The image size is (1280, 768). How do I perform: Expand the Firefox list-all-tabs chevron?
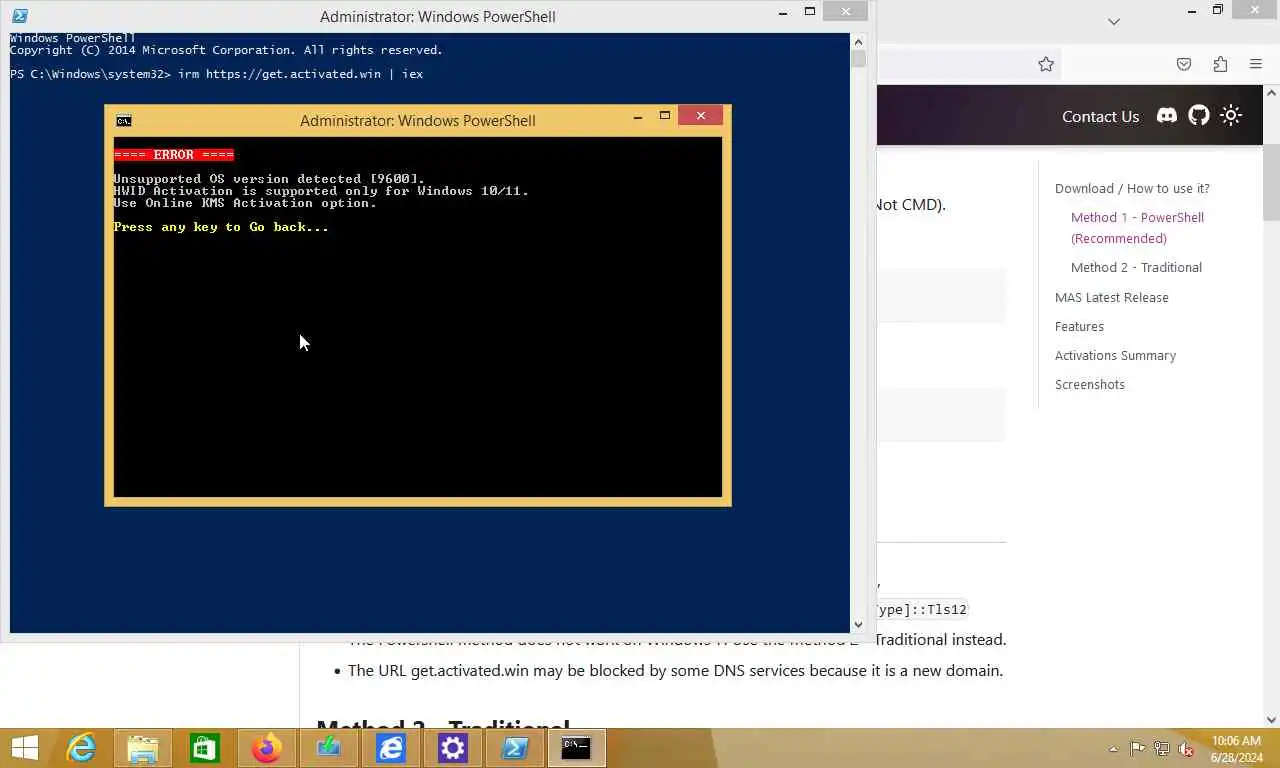pyautogui.click(x=1114, y=21)
